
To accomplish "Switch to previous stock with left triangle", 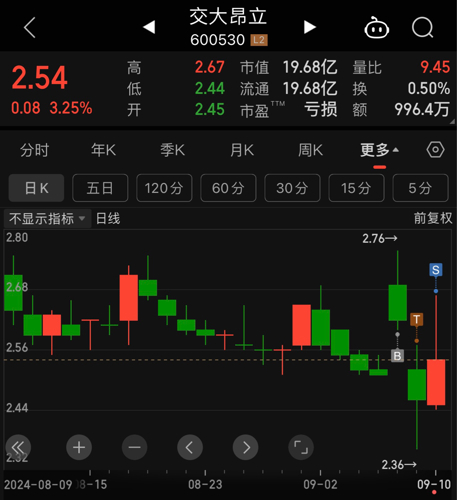I will pyautogui.click(x=149, y=27).
